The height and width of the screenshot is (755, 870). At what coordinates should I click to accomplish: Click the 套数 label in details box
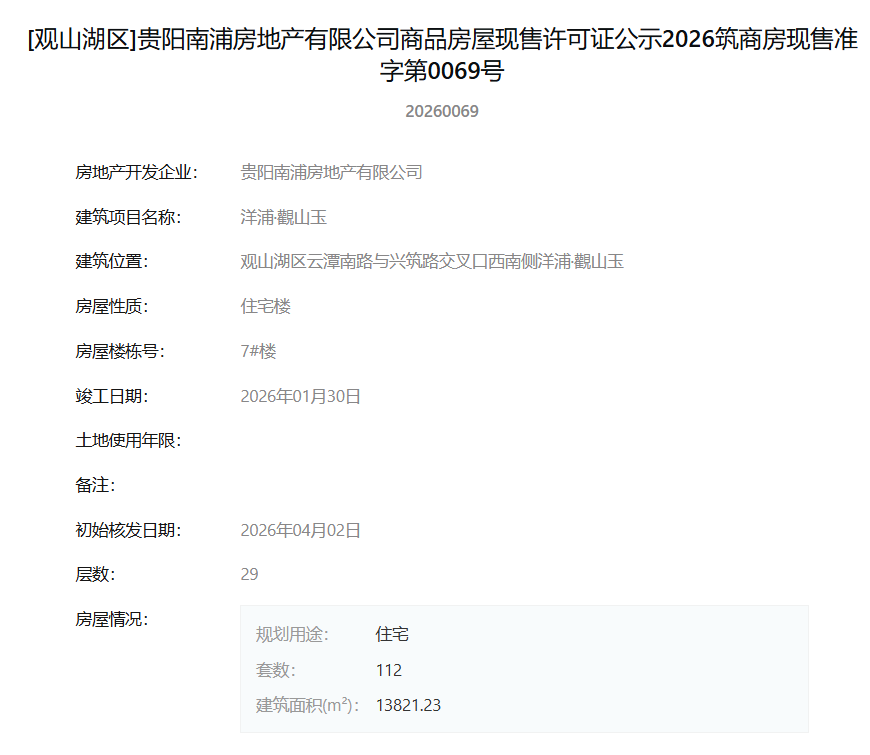[x=275, y=670]
